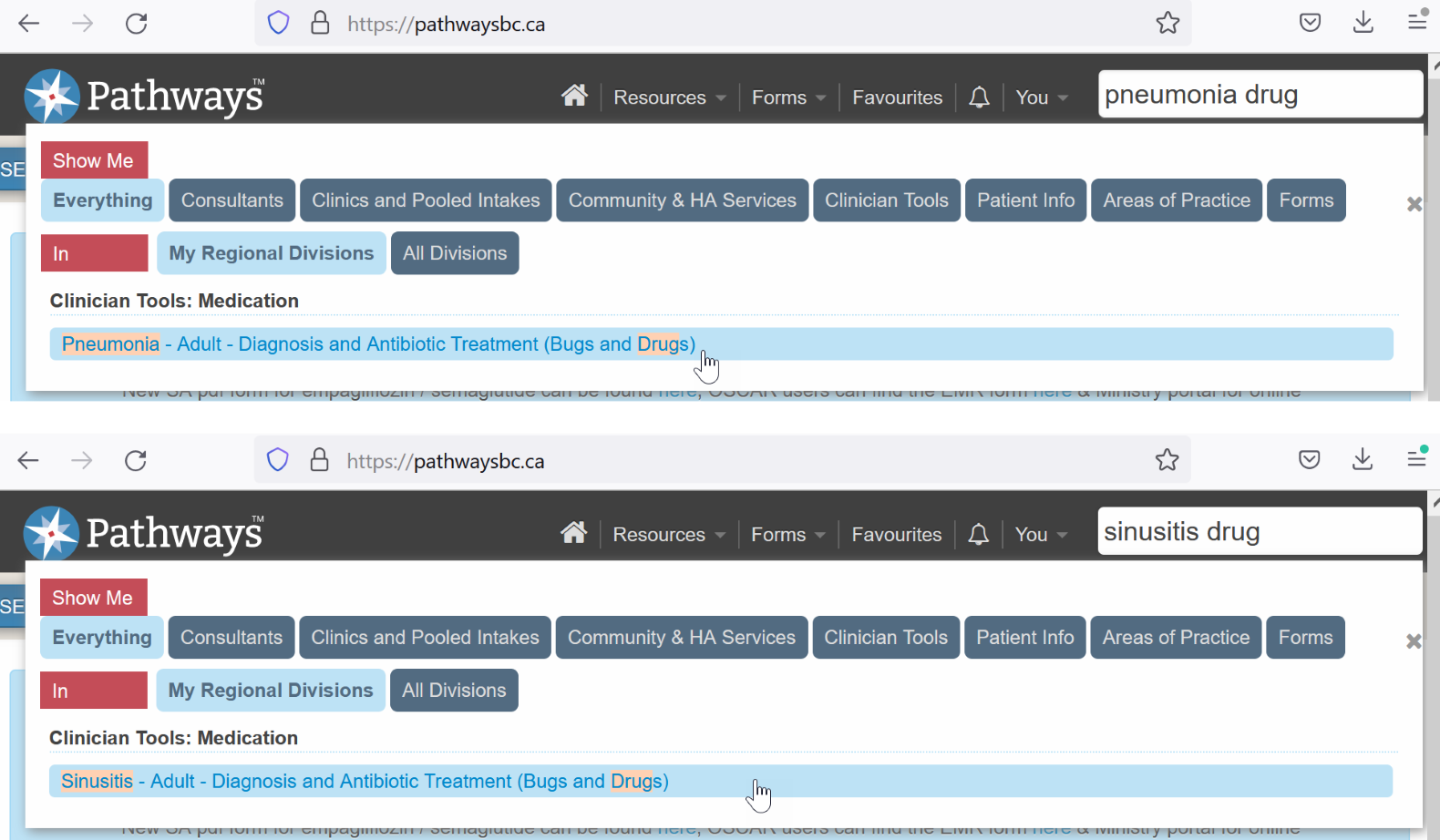Click search field containing "sinusitis drug"
The width and height of the screenshot is (1440, 840).
coord(1258,532)
